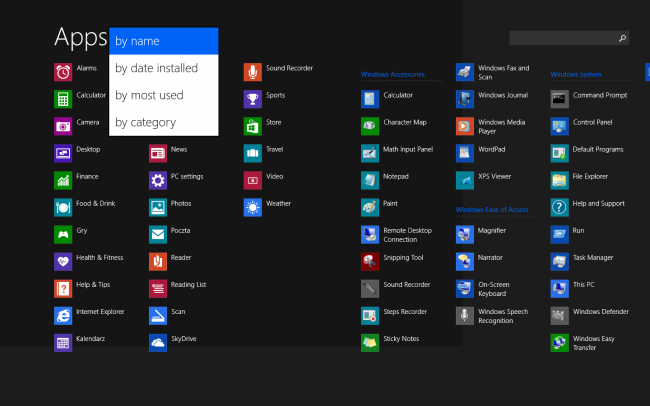Launch the Photos app icon
The width and height of the screenshot is (650, 406).
click(x=158, y=207)
